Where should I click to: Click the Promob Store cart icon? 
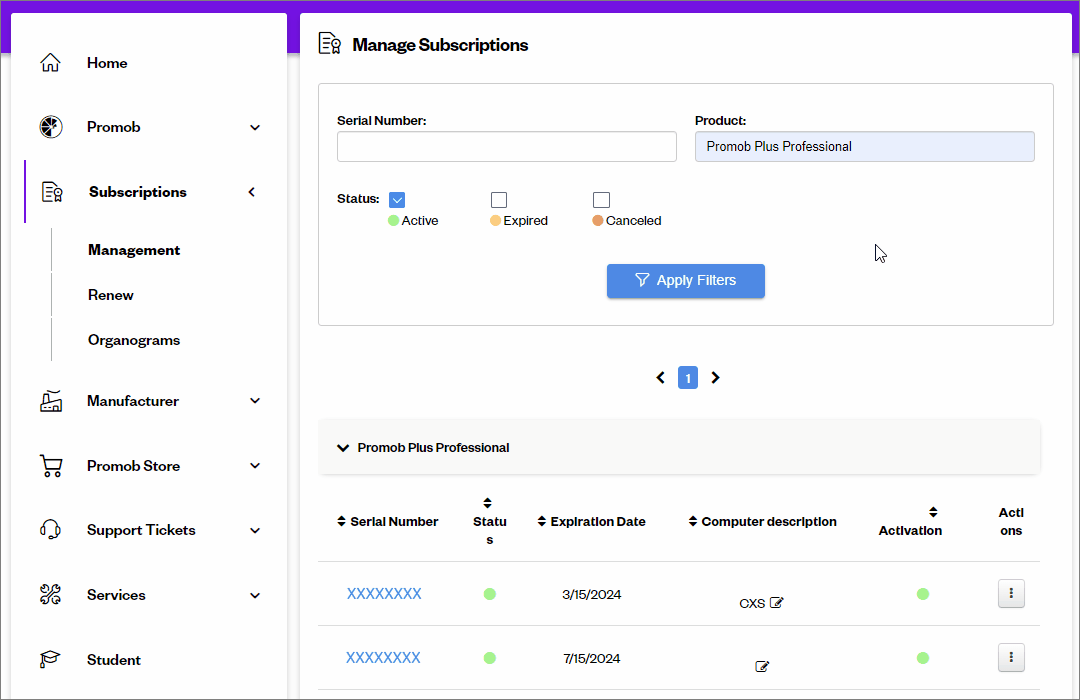coord(51,466)
